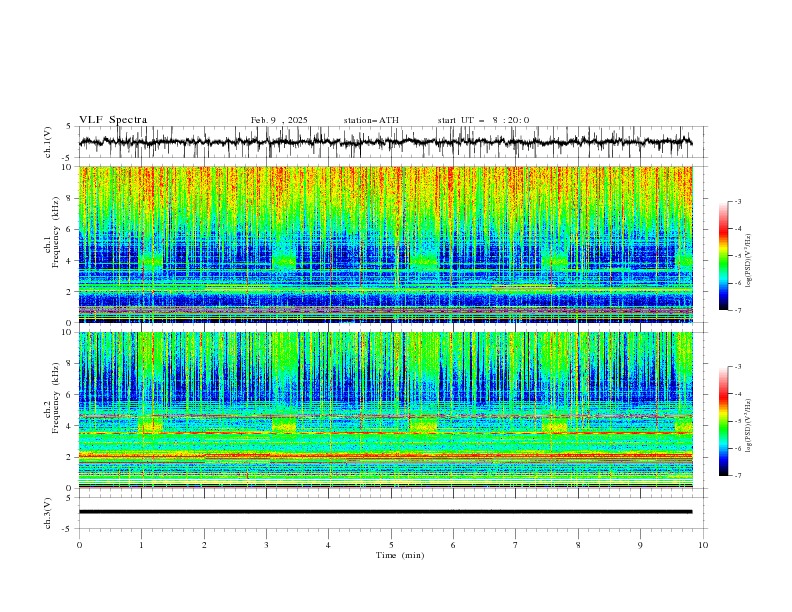Click time axis tick label "7"
This screenshot has width=792, height=612.
pos(516,545)
